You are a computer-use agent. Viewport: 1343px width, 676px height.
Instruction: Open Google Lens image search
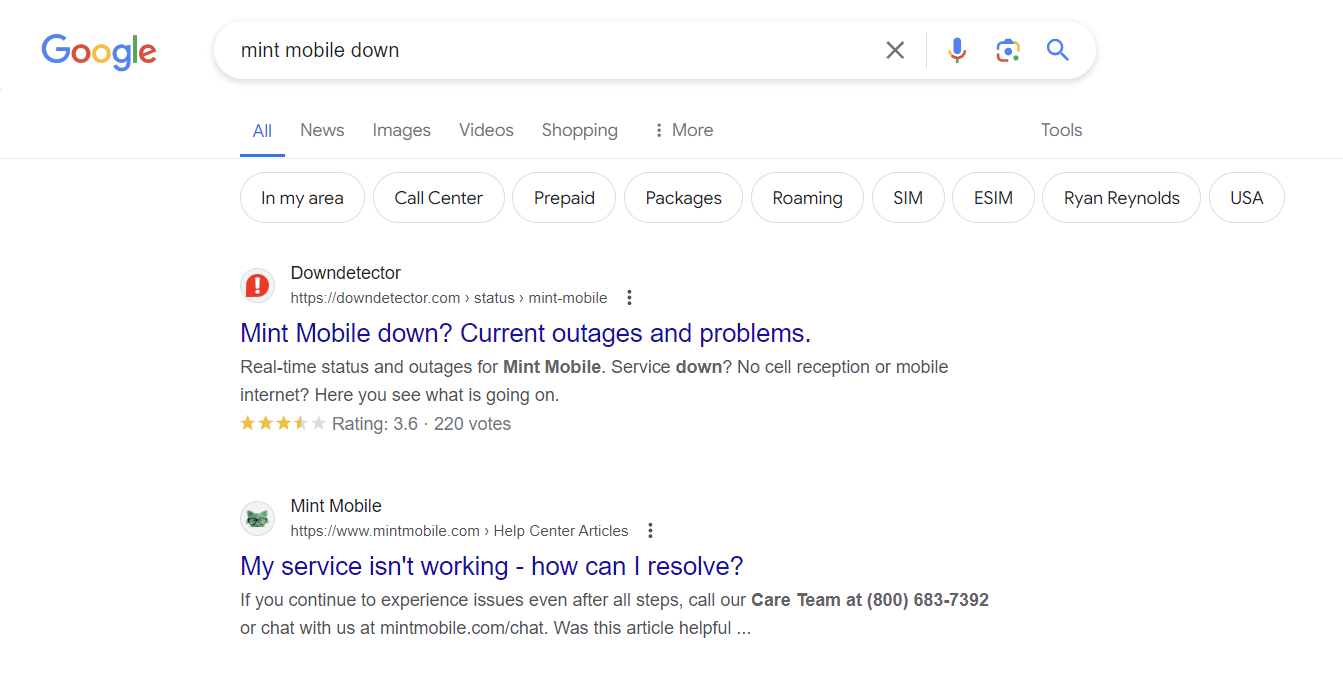click(1007, 49)
